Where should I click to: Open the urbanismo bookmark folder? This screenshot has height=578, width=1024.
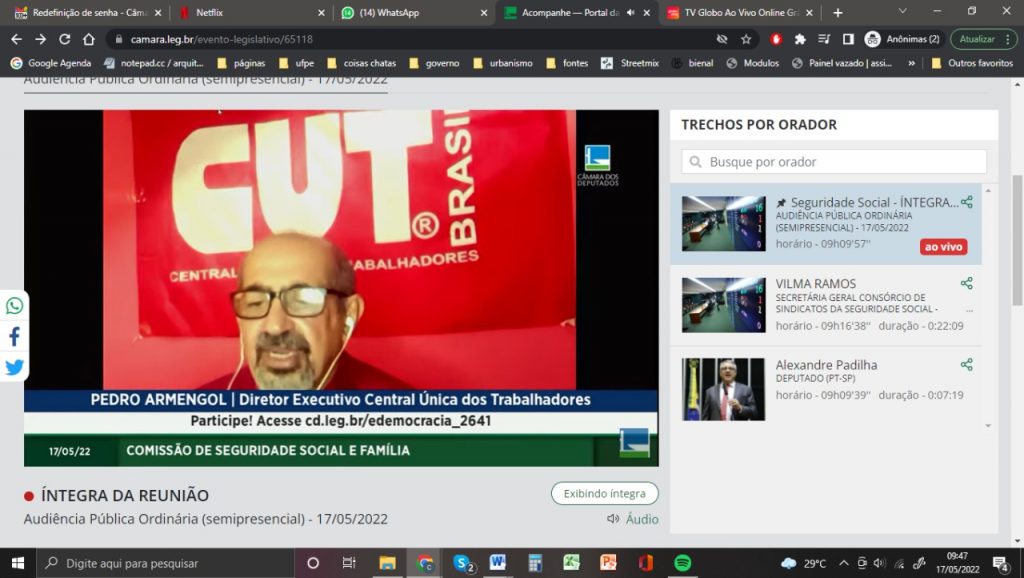point(503,63)
